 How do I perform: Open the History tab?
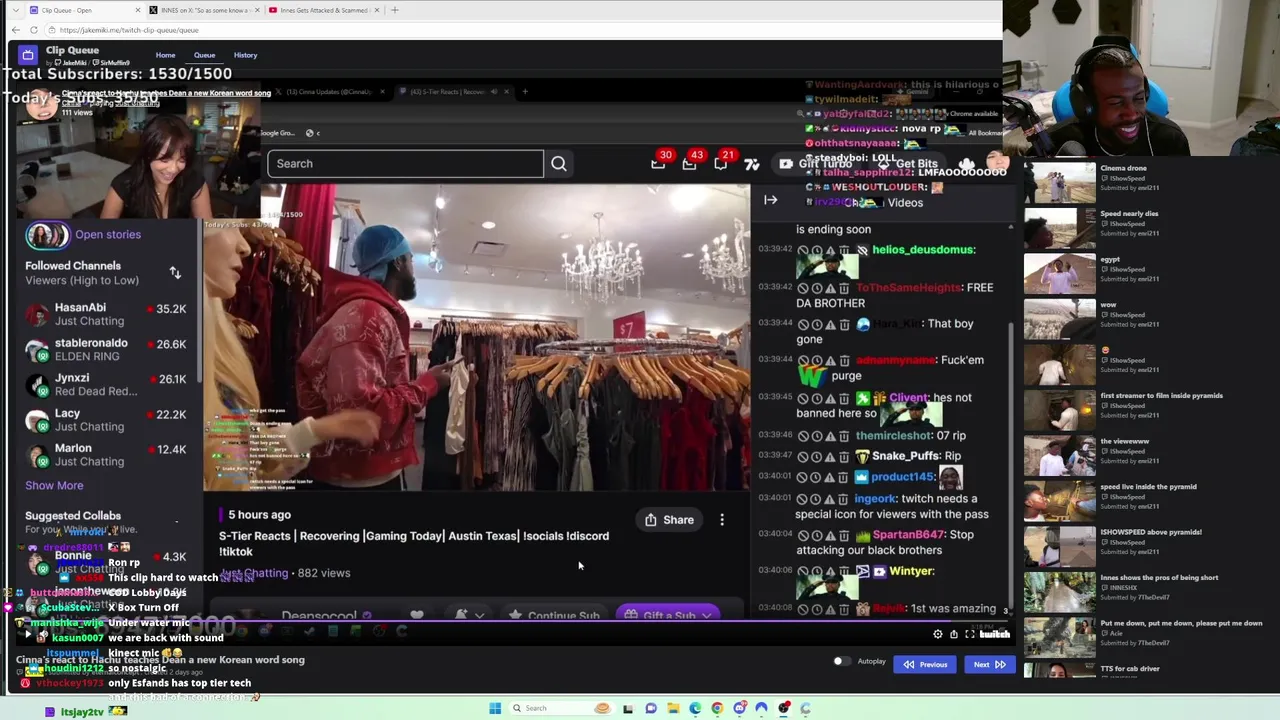tap(245, 55)
